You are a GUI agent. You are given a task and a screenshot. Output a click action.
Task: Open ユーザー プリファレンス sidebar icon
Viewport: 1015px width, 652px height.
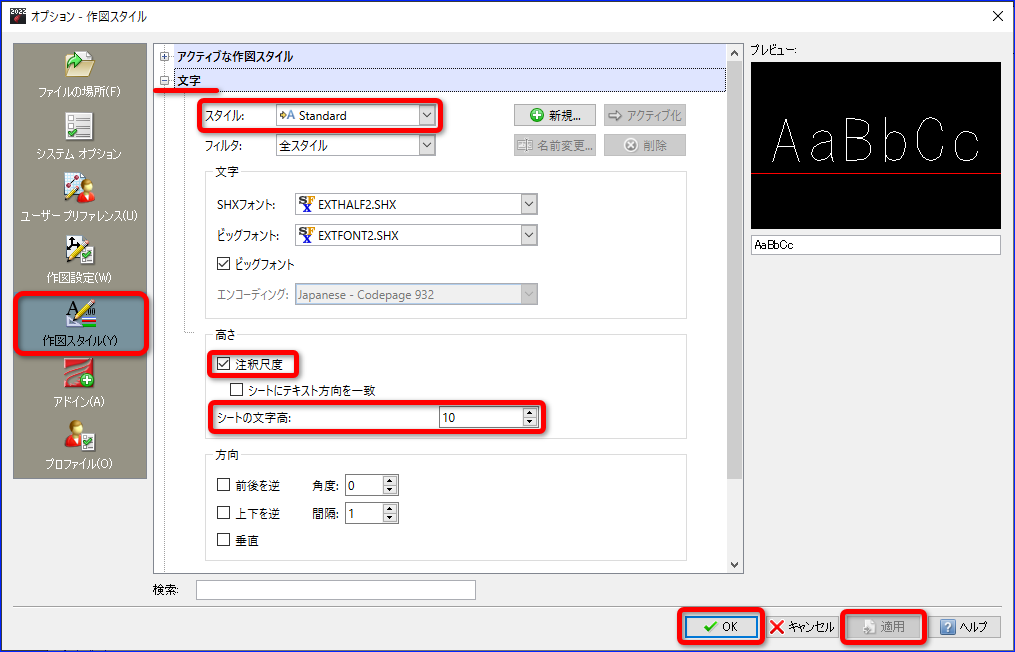79,191
